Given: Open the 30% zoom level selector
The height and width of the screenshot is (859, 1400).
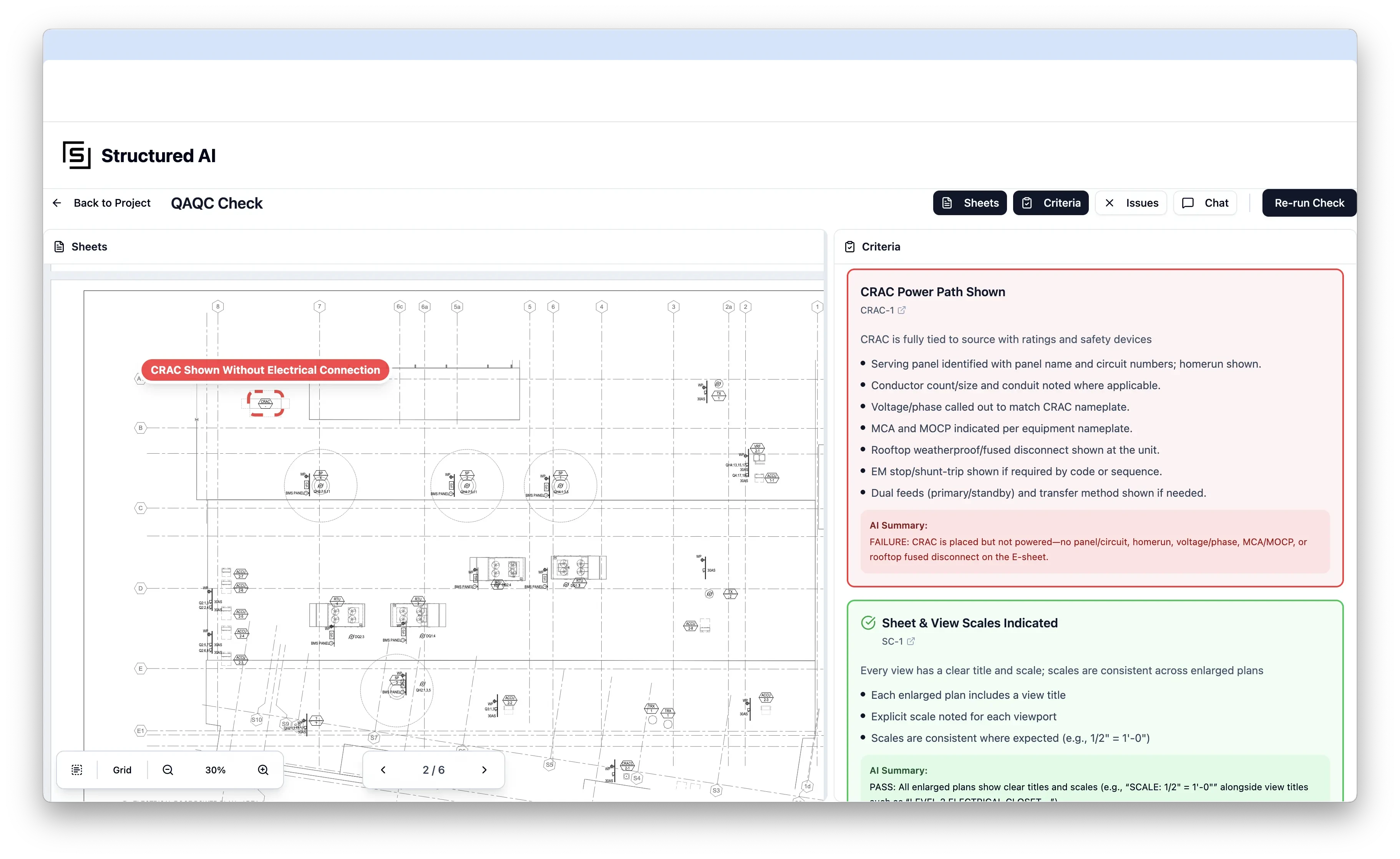Looking at the screenshot, I should pyautogui.click(x=216, y=770).
